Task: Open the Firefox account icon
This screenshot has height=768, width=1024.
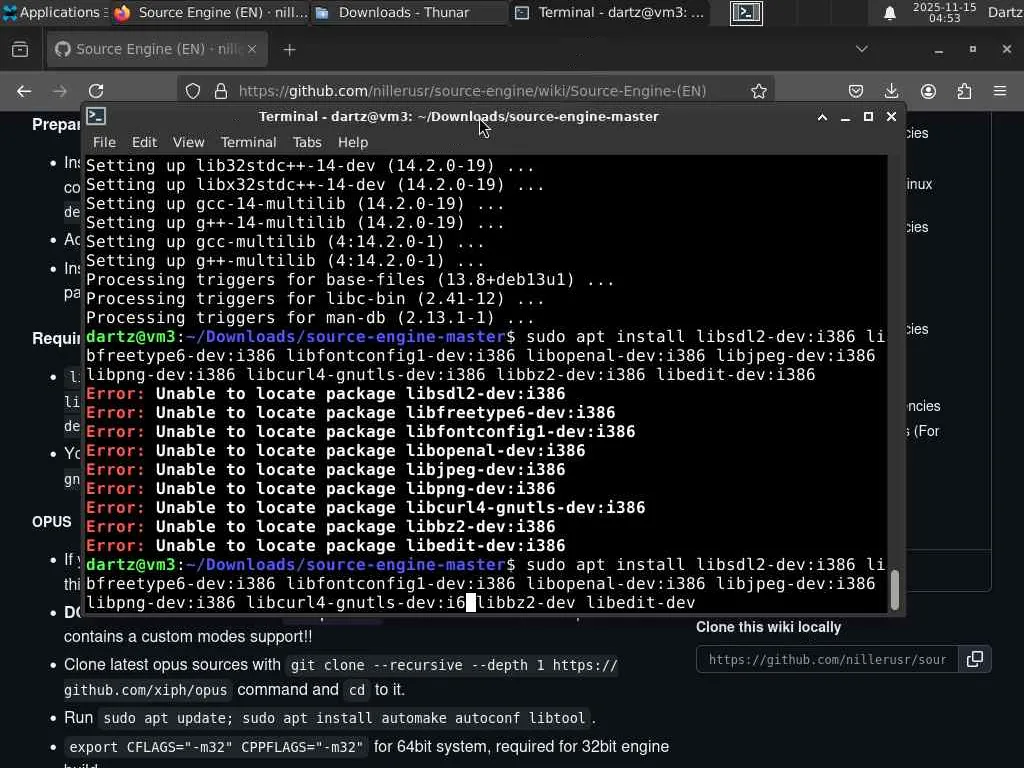Action: [928, 91]
